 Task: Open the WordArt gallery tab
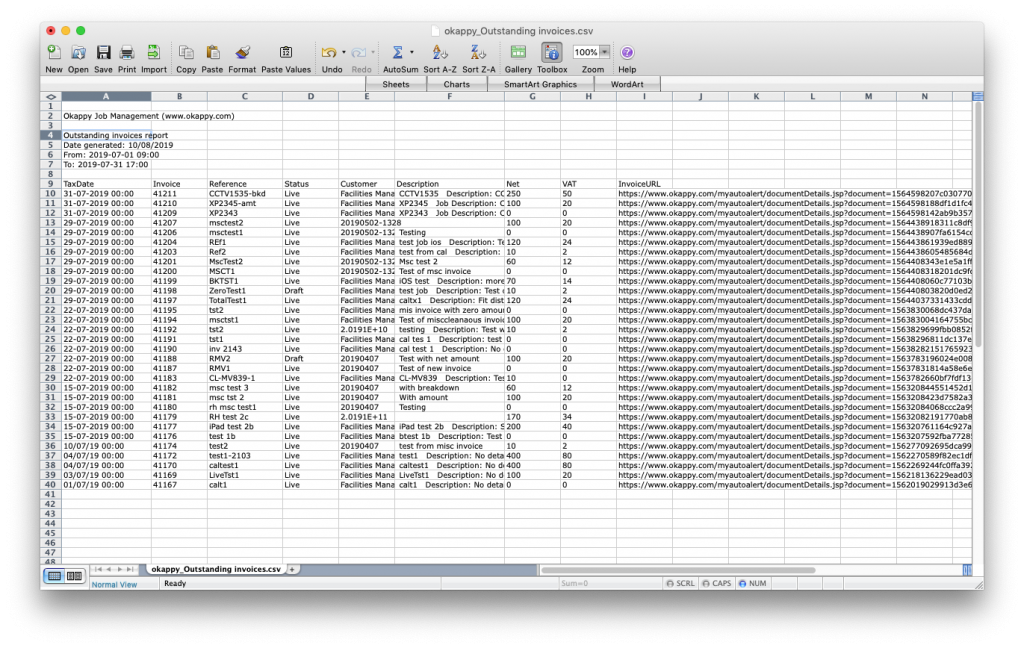[x=627, y=84]
